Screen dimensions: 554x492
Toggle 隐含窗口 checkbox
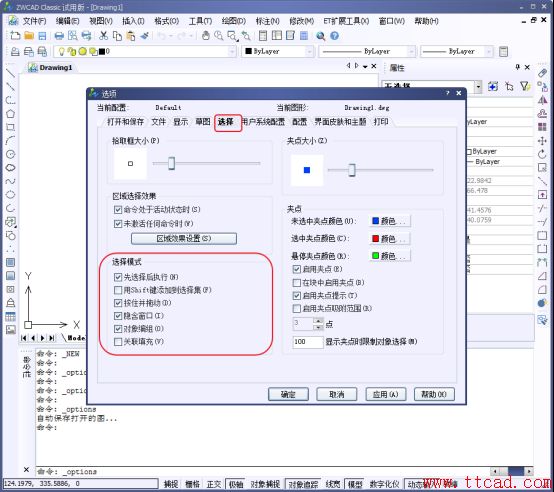118,316
